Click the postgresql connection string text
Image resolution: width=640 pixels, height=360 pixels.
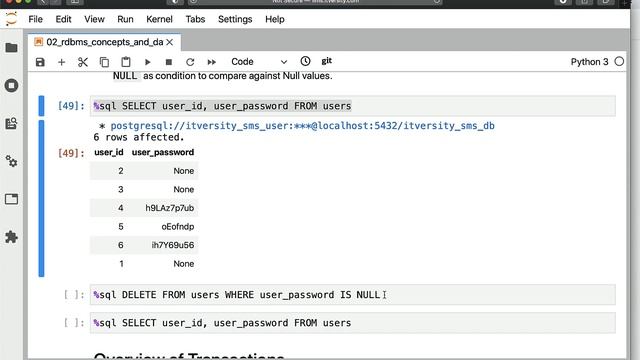coord(302,126)
